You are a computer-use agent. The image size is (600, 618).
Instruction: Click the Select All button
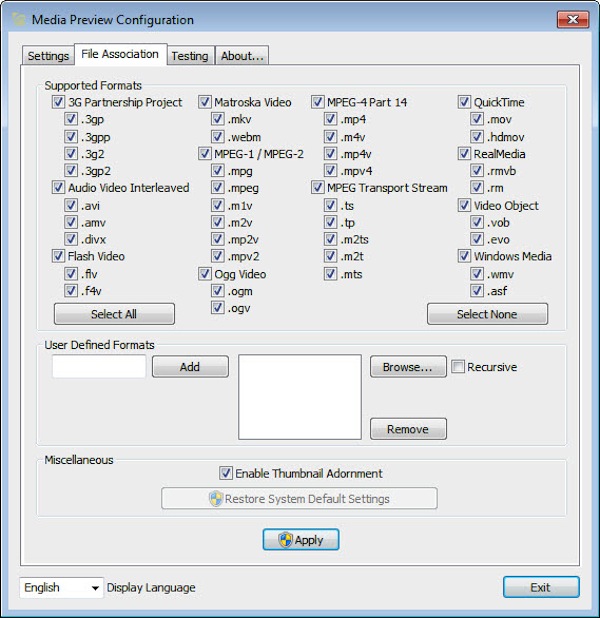114,314
